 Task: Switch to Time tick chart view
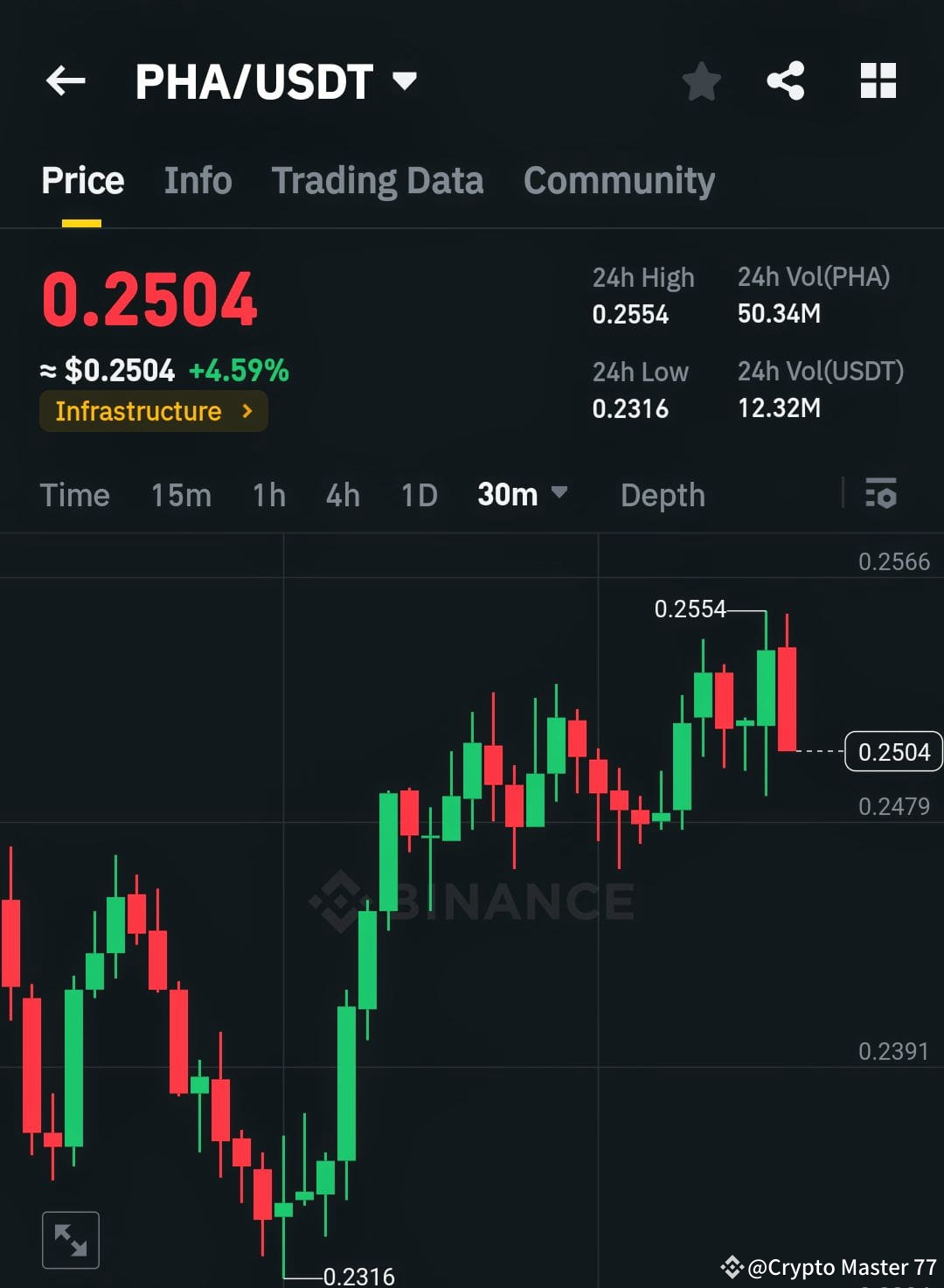pyautogui.click(x=75, y=495)
